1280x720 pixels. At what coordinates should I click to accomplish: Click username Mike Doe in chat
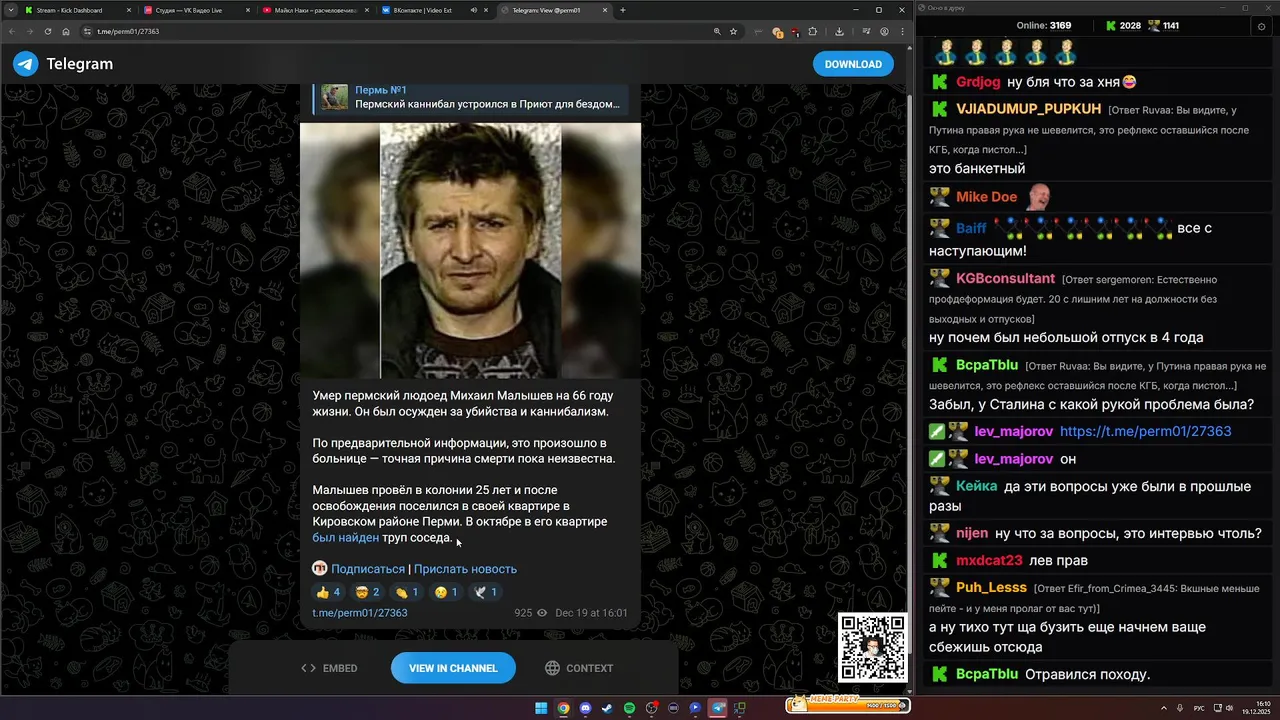(986, 197)
